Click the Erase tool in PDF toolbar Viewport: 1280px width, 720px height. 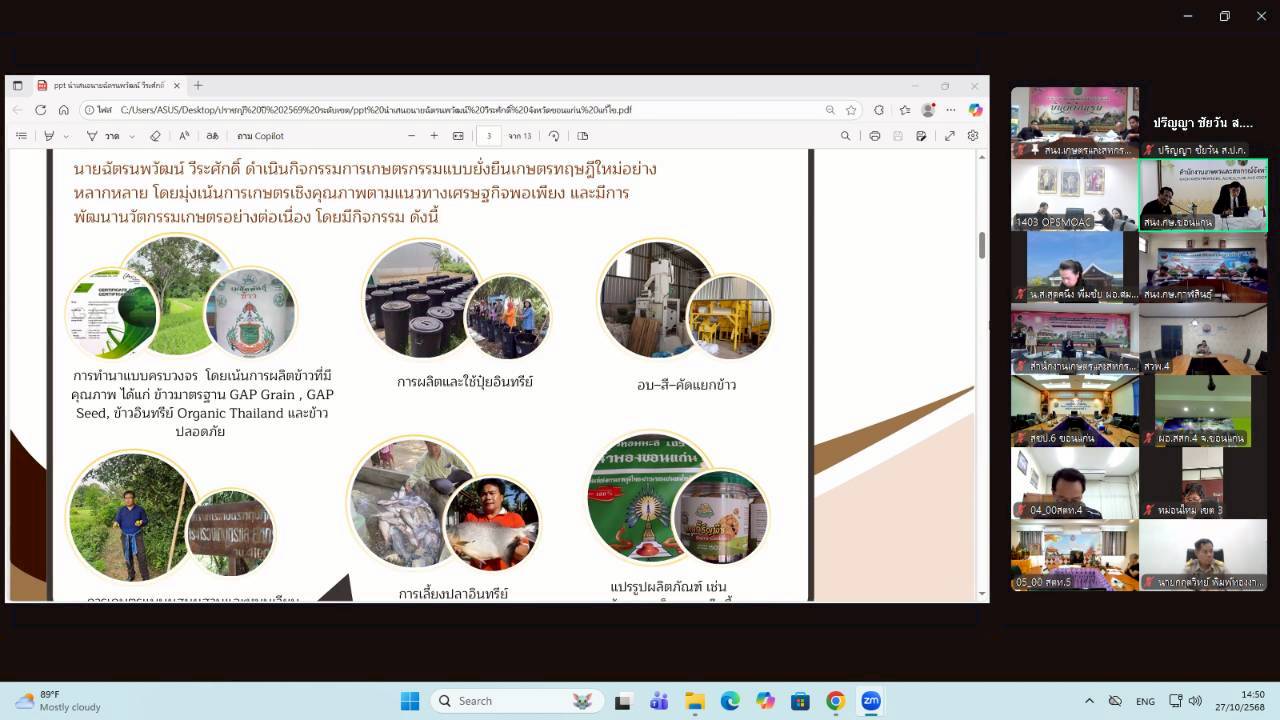pyautogui.click(x=155, y=136)
